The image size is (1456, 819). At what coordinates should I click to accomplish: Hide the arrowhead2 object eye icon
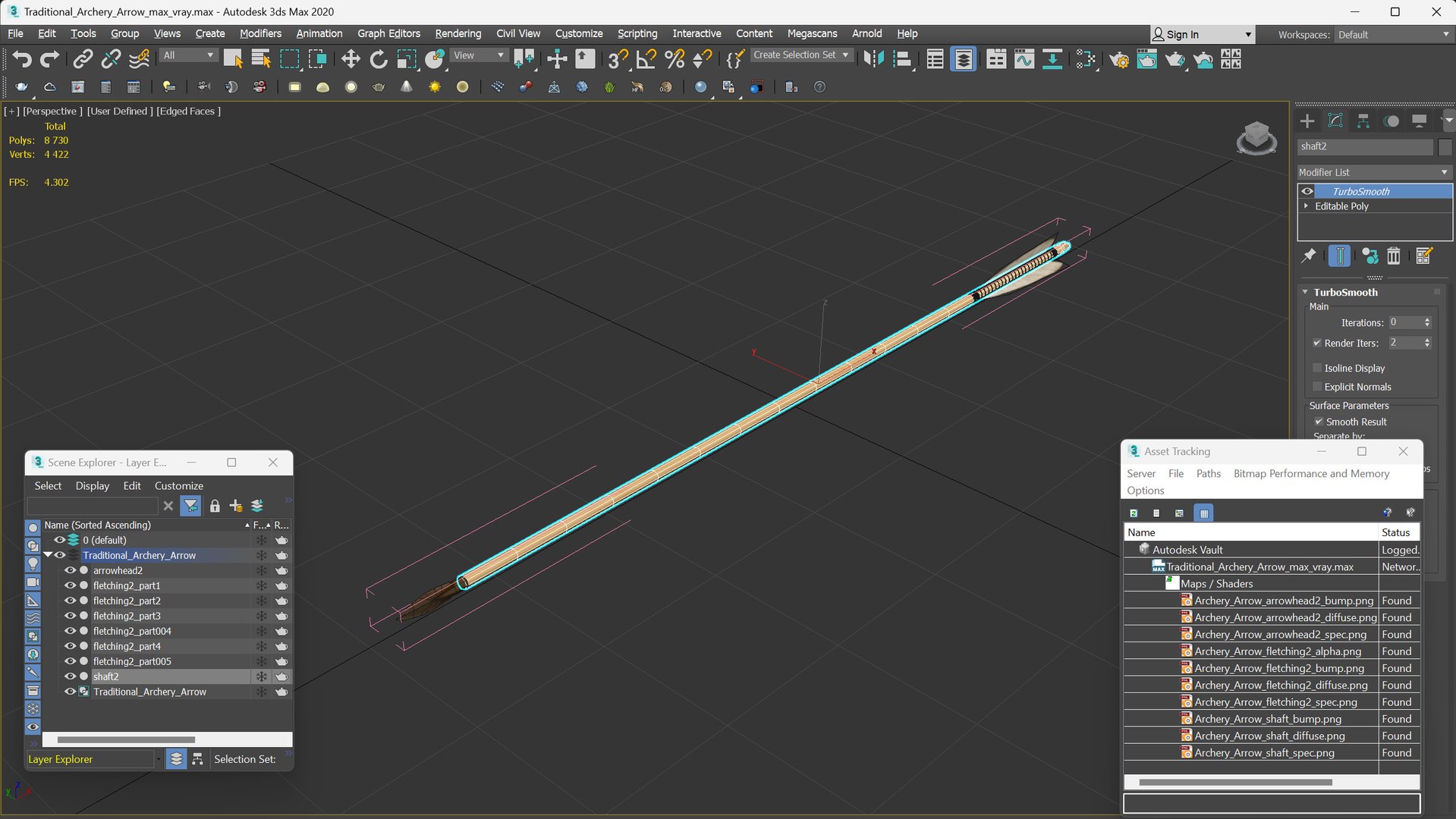pyautogui.click(x=70, y=570)
